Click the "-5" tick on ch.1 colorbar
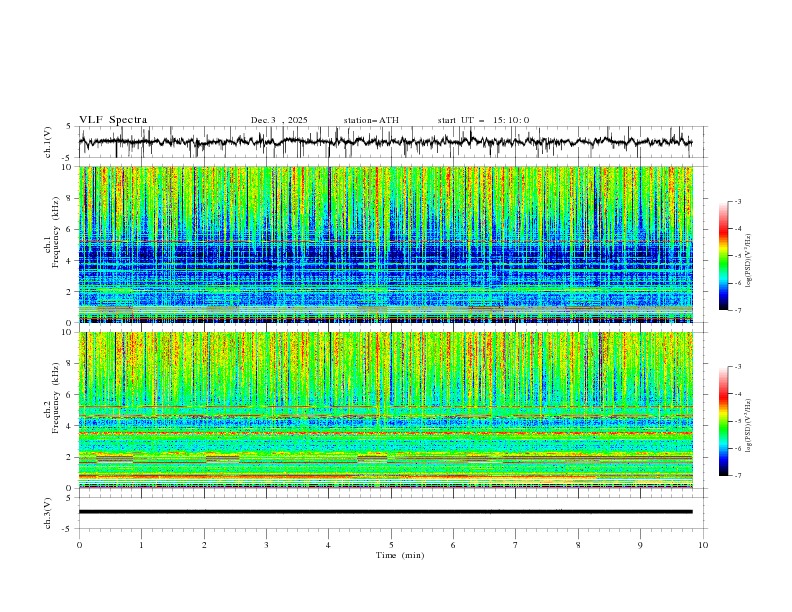Screen dimensions: 792x612 738,256
